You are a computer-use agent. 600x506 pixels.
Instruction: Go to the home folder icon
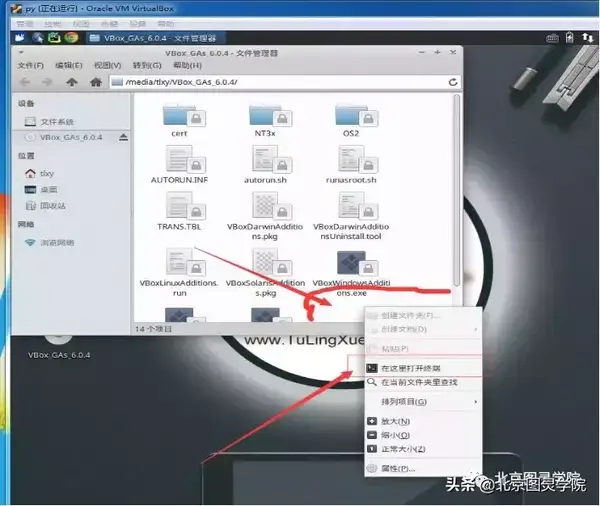tap(96, 82)
